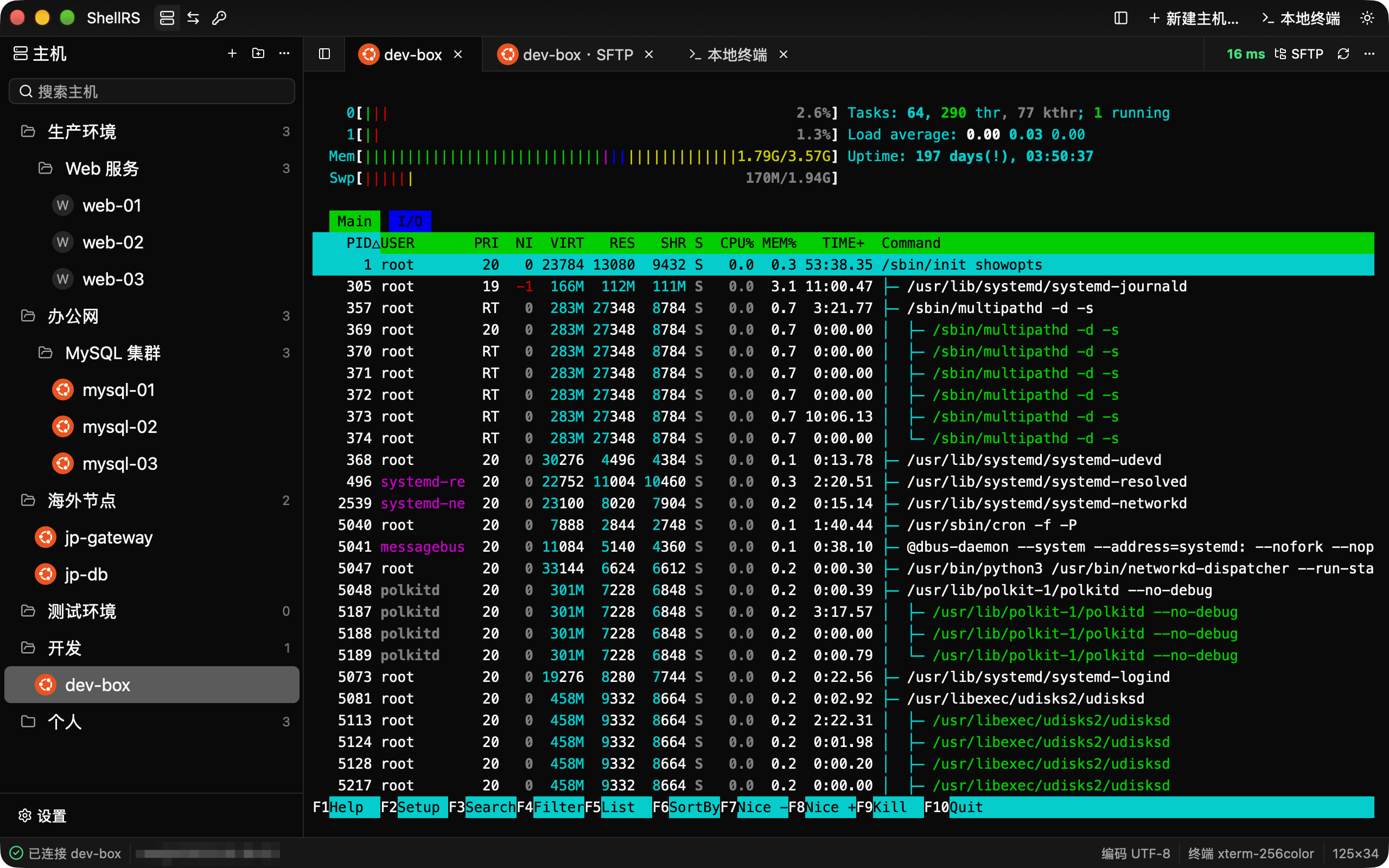Image resolution: width=1389 pixels, height=868 pixels.
Task: Open 设置 settings at sidebar bottom
Action: (42, 816)
